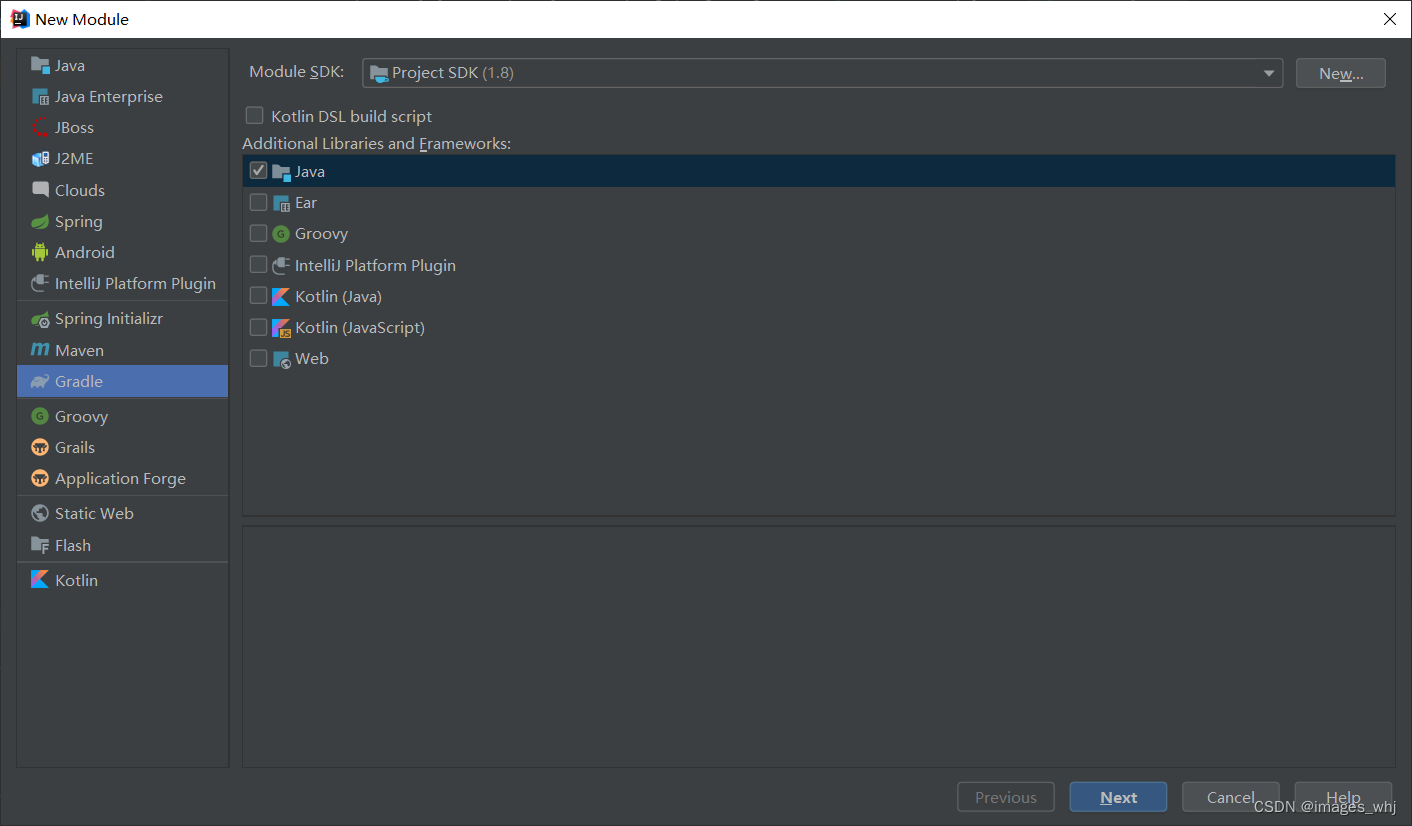Viewport: 1412px width, 826px height.
Task: Highlight the Kotlin (JavaScript) framework label
Action: click(x=360, y=327)
